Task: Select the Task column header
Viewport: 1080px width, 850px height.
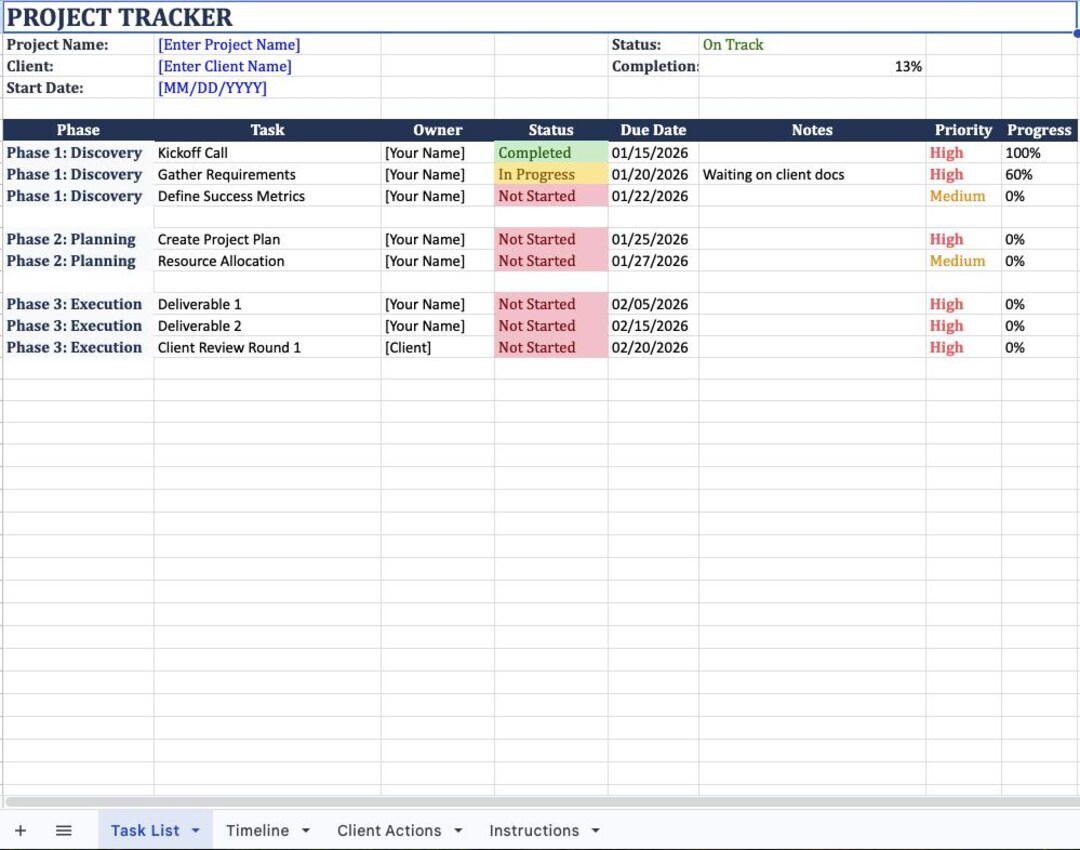Action: 267,130
